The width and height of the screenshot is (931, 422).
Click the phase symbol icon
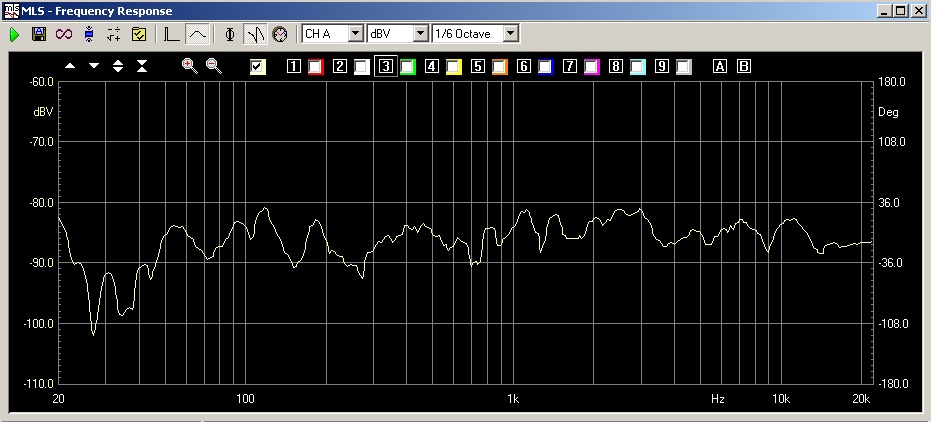coord(230,34)
